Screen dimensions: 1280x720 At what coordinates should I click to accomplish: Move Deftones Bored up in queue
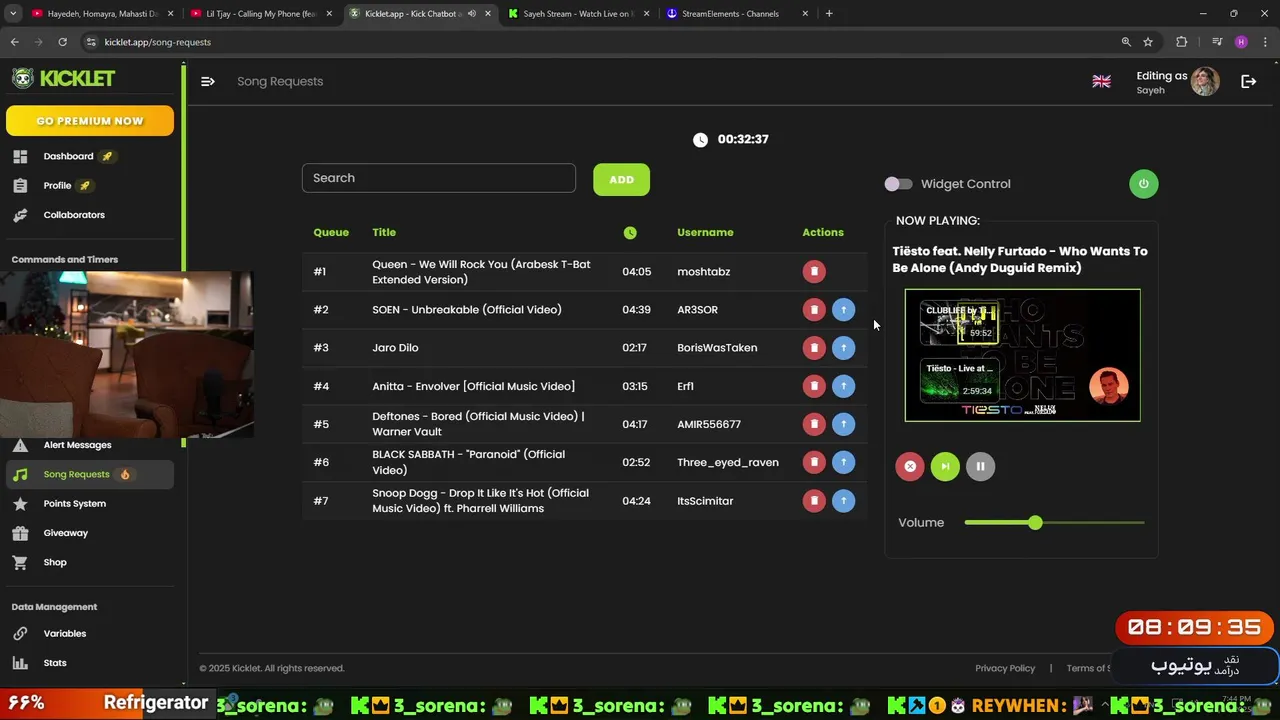[843, 424]
